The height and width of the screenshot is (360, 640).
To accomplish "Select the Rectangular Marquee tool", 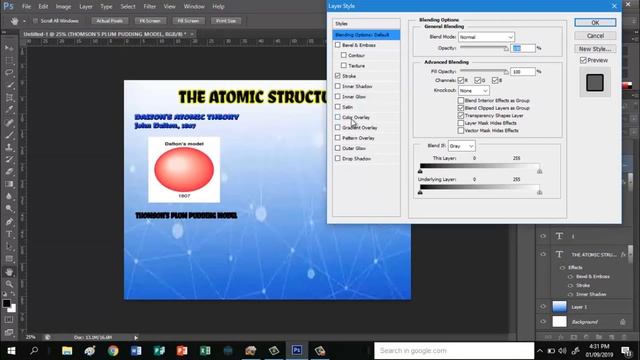I will [x=9, y=60].
